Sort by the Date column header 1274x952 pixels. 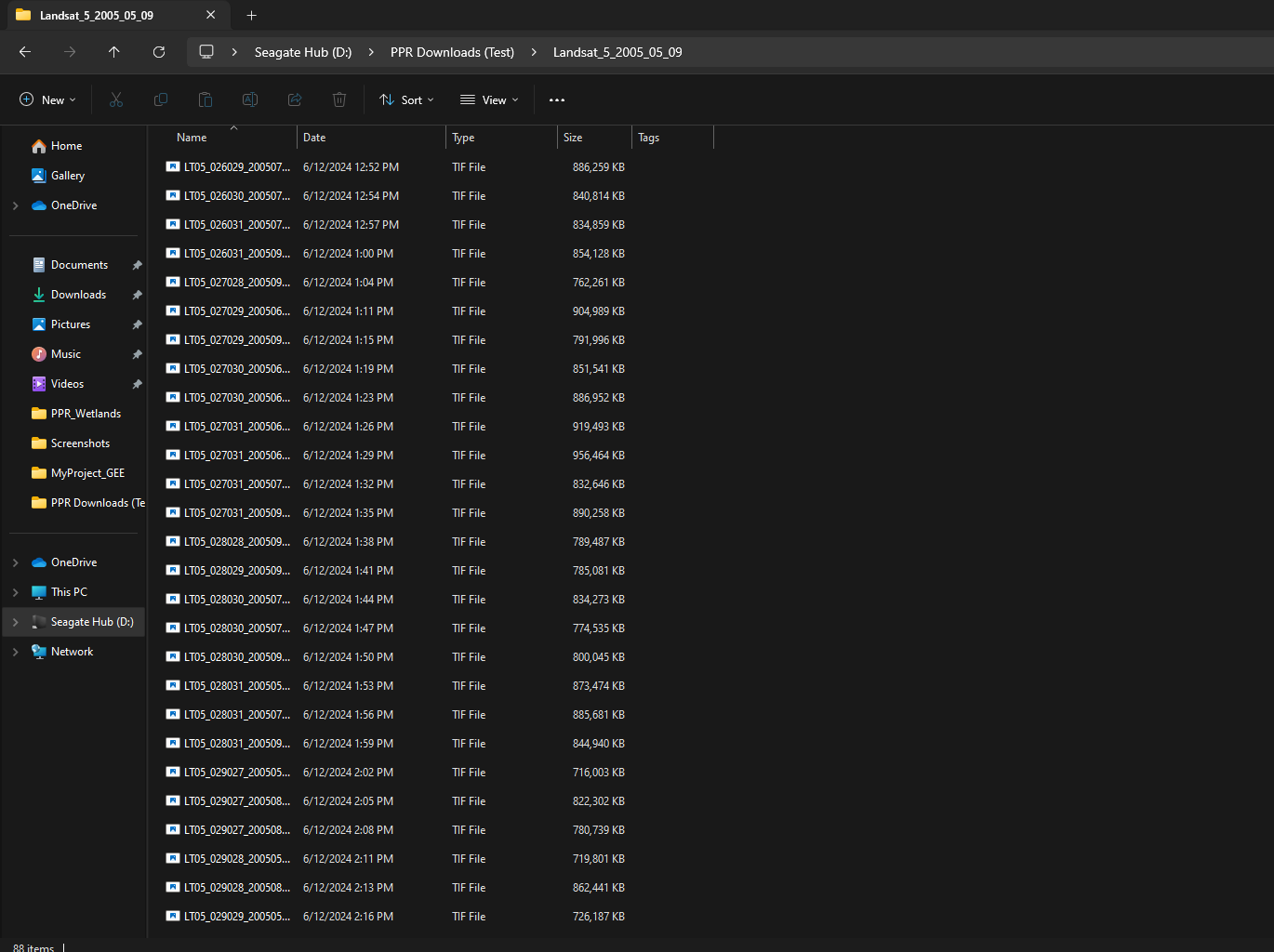[372, 138]
